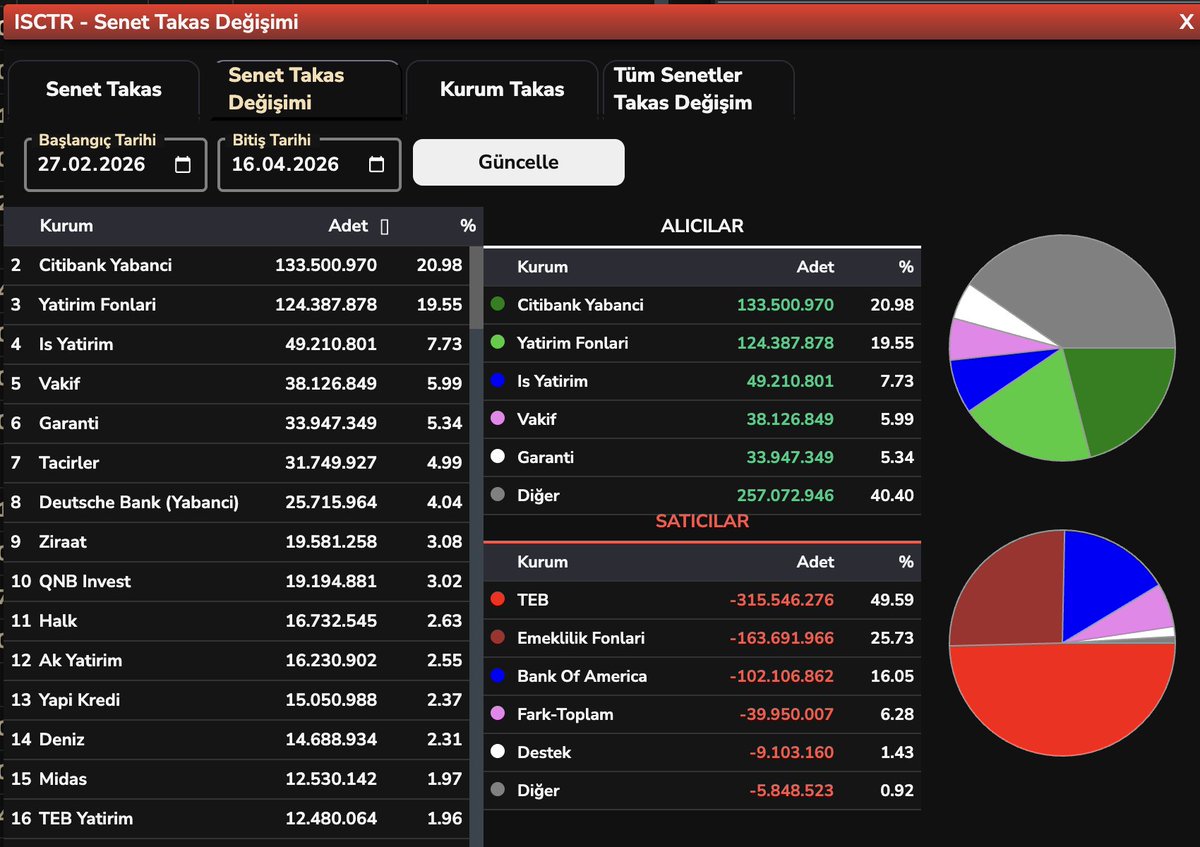Click the blue Bank Of America legend dot

[497, 676]
